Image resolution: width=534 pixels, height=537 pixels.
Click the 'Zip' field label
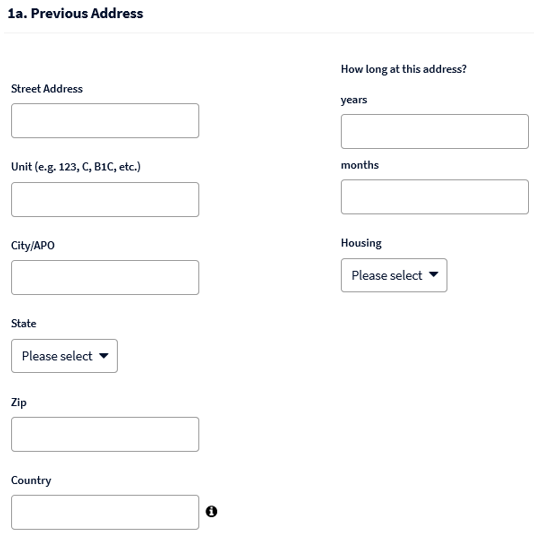coord(18,402)
